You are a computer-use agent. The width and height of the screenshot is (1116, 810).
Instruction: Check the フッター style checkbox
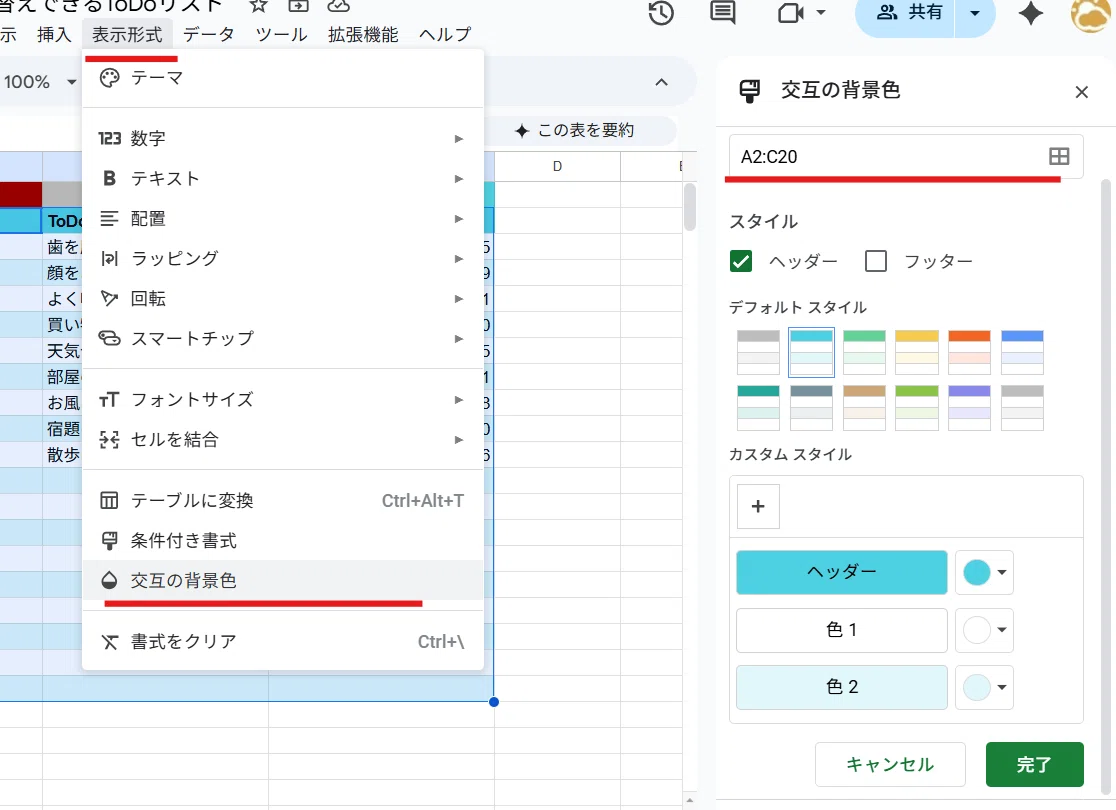875,261
